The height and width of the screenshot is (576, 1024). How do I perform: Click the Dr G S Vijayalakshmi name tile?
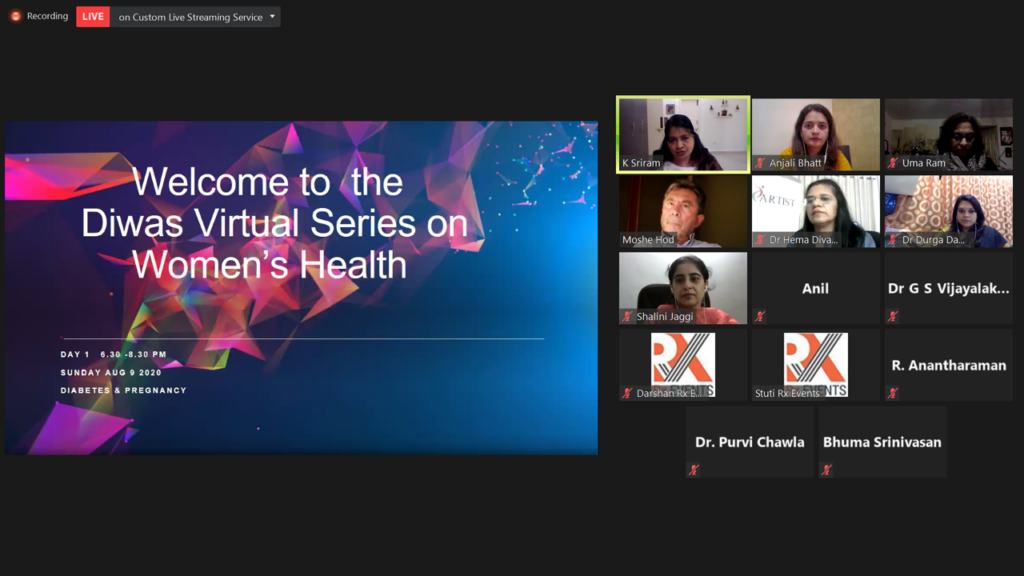(x=948, y=288)
